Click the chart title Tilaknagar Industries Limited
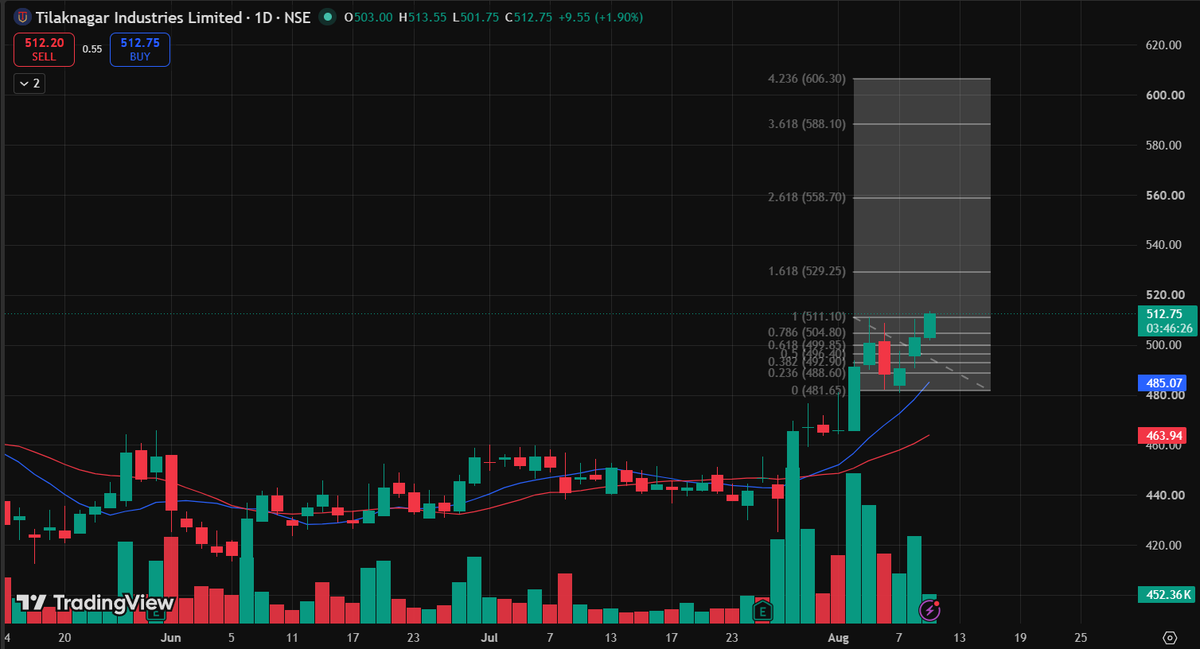 139,17
